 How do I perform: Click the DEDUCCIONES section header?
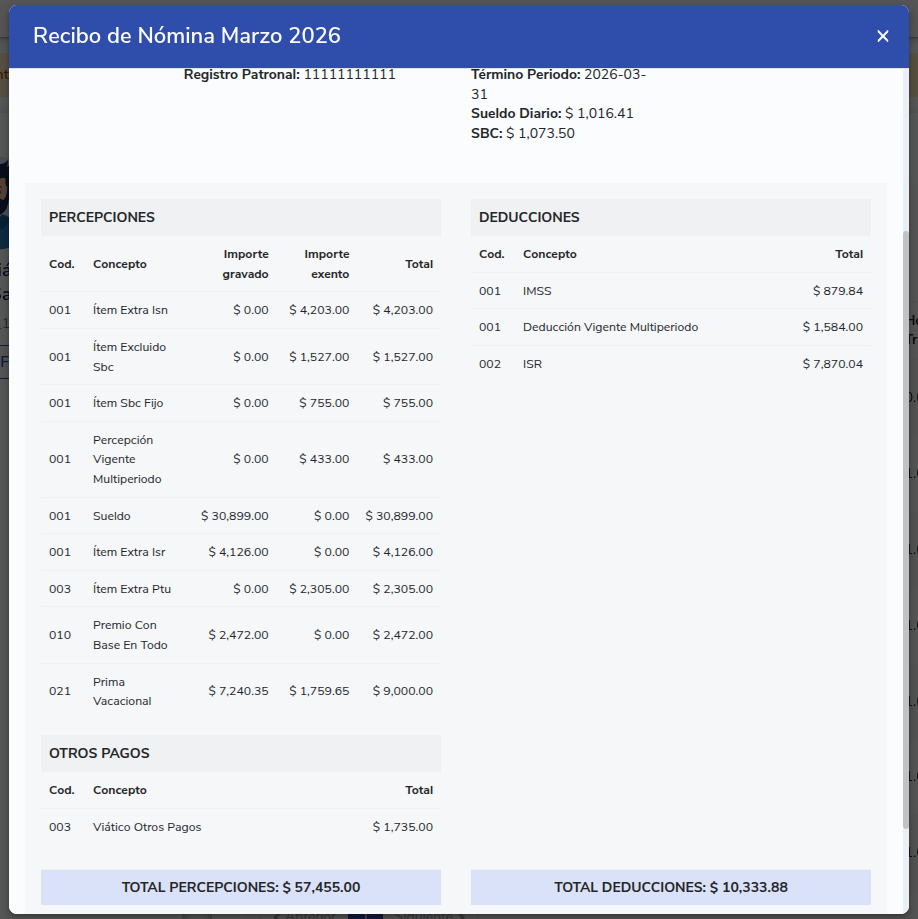[x=670, y=217]
